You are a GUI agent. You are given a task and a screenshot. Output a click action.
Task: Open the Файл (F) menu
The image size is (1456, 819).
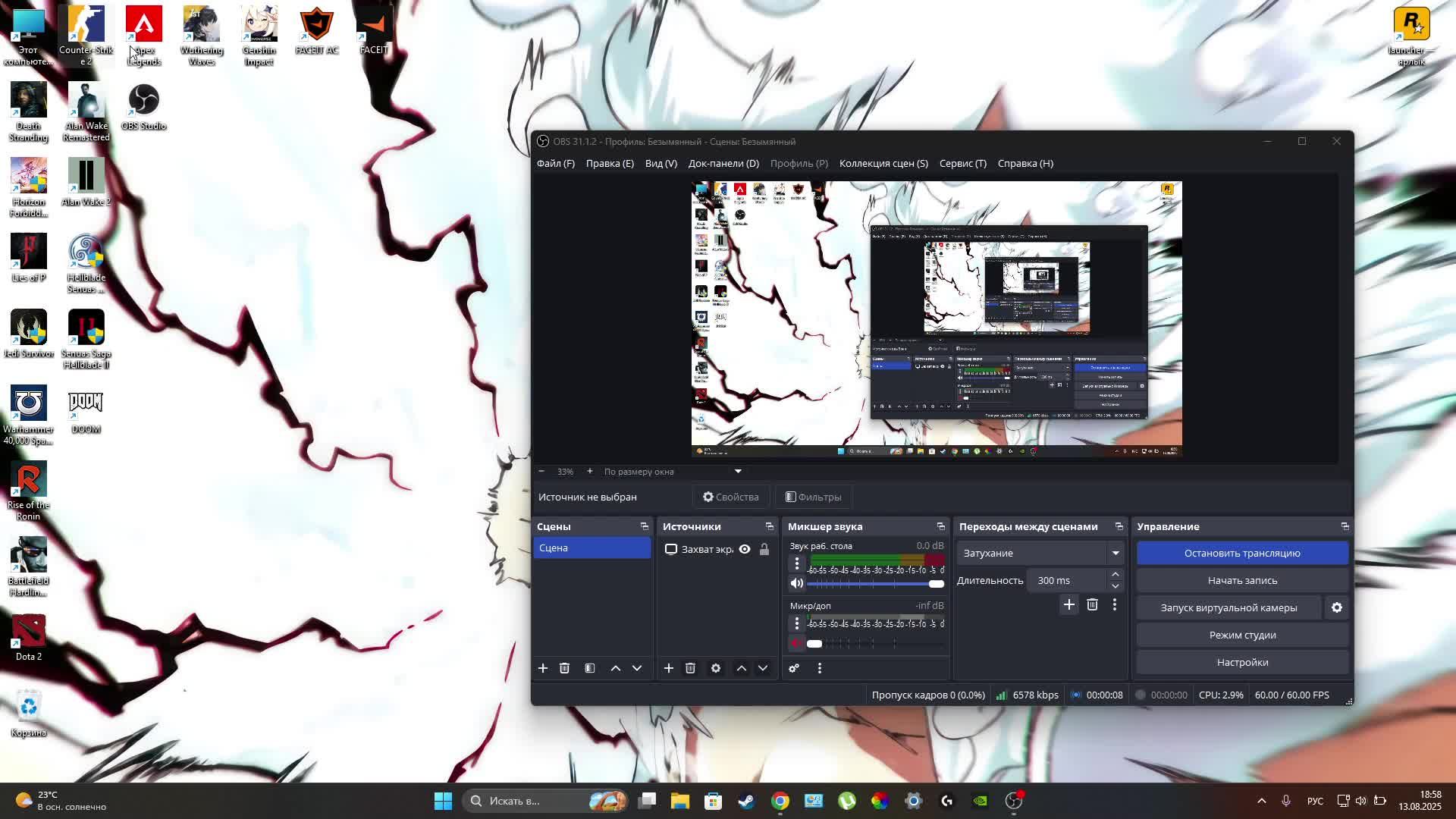click(555, 163)
